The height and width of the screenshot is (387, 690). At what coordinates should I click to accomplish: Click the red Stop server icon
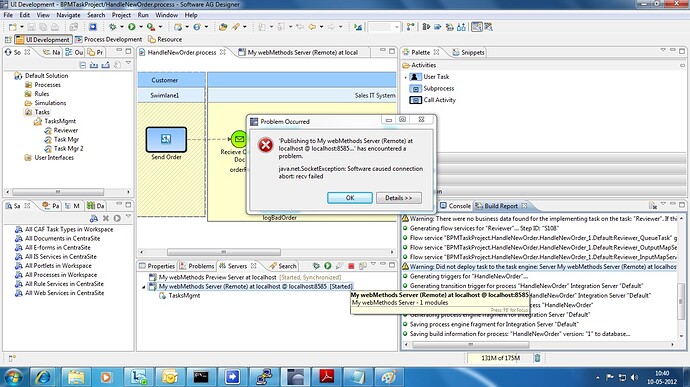pyautogui.click(x=351, y=266)
